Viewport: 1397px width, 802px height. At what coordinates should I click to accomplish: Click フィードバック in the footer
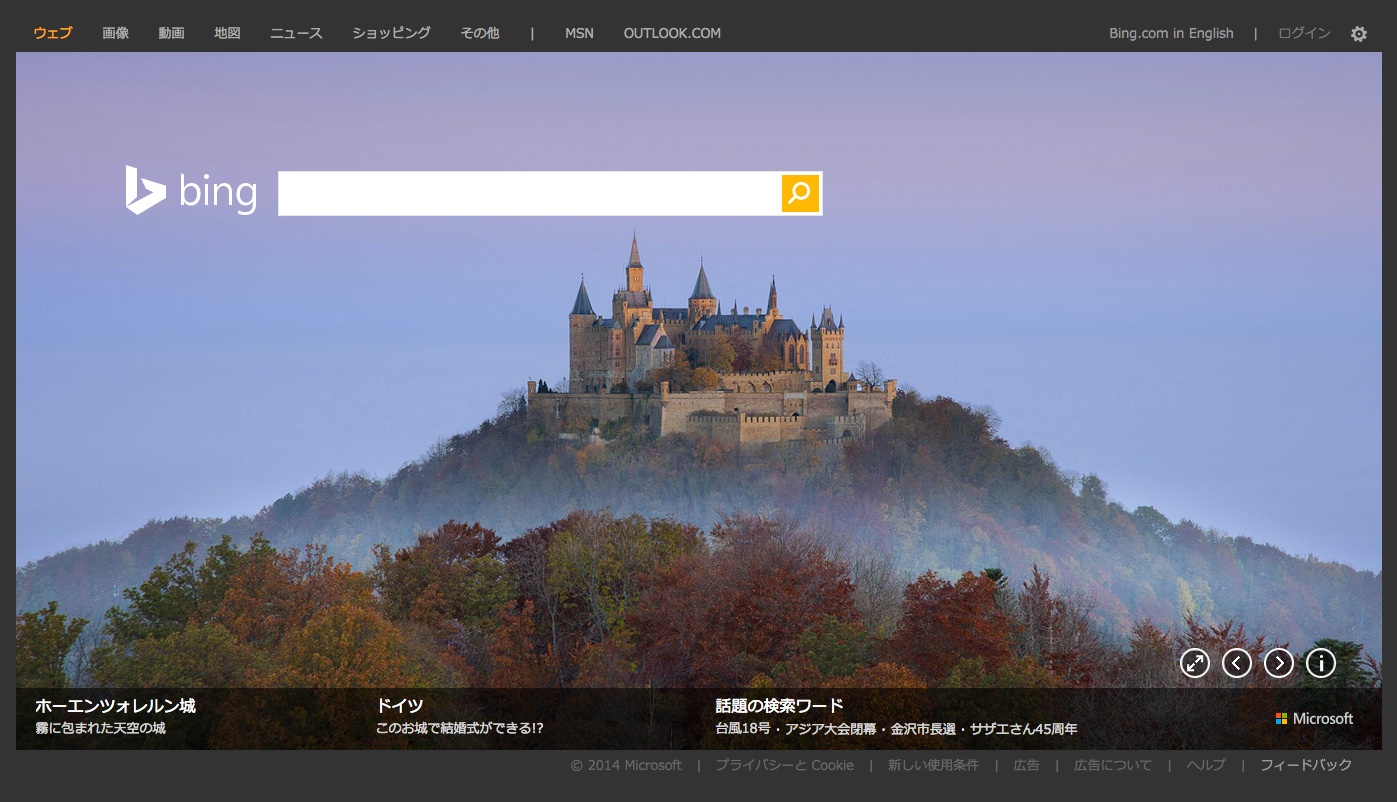1306,765
